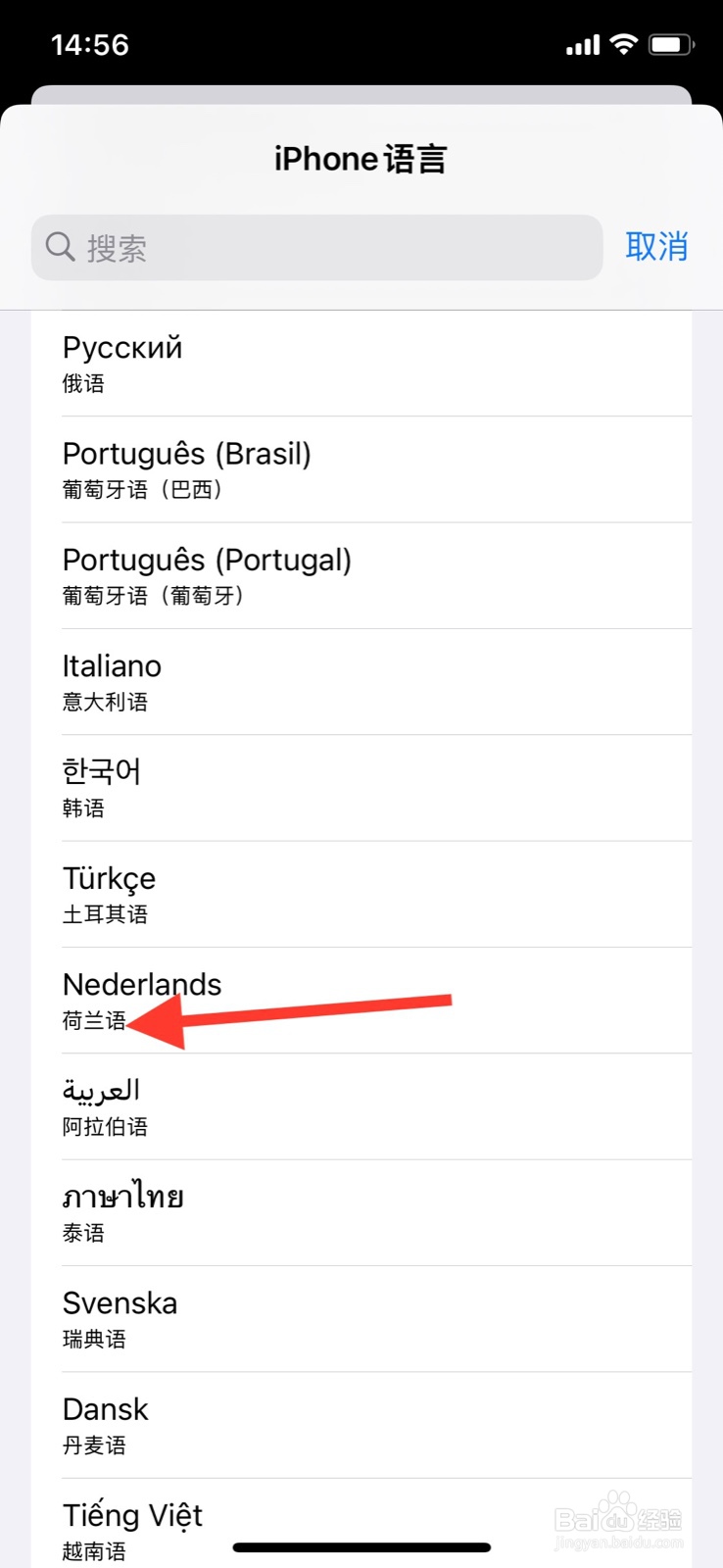Click the 搜索 search field

point(316,247)
